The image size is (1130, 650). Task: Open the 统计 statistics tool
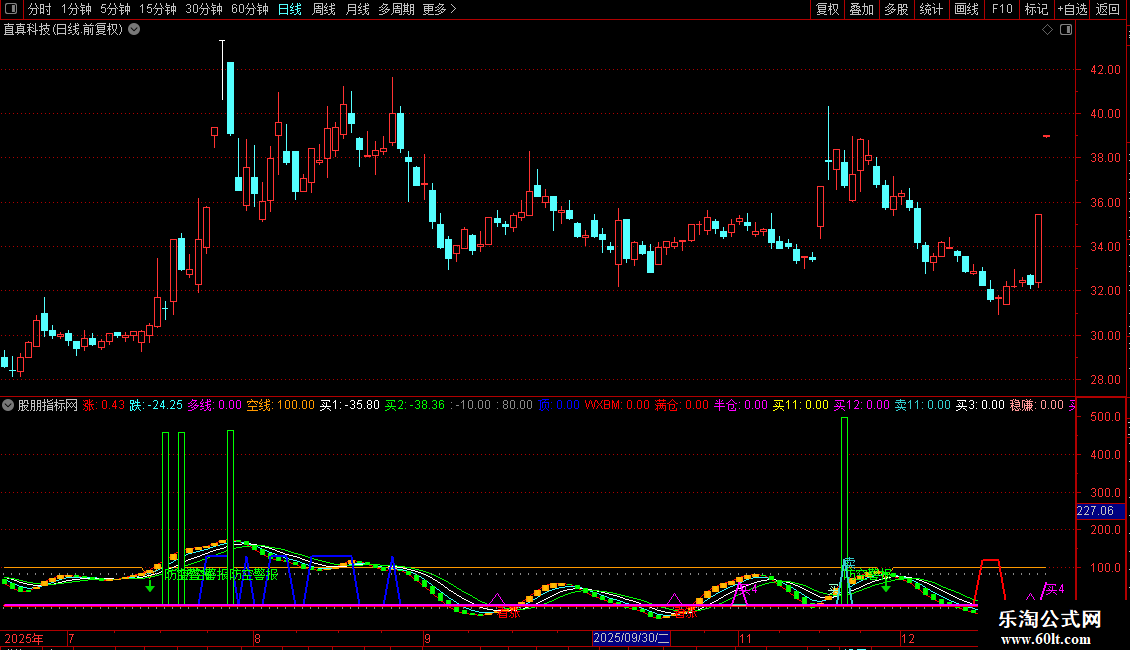[x=931, y=9]
